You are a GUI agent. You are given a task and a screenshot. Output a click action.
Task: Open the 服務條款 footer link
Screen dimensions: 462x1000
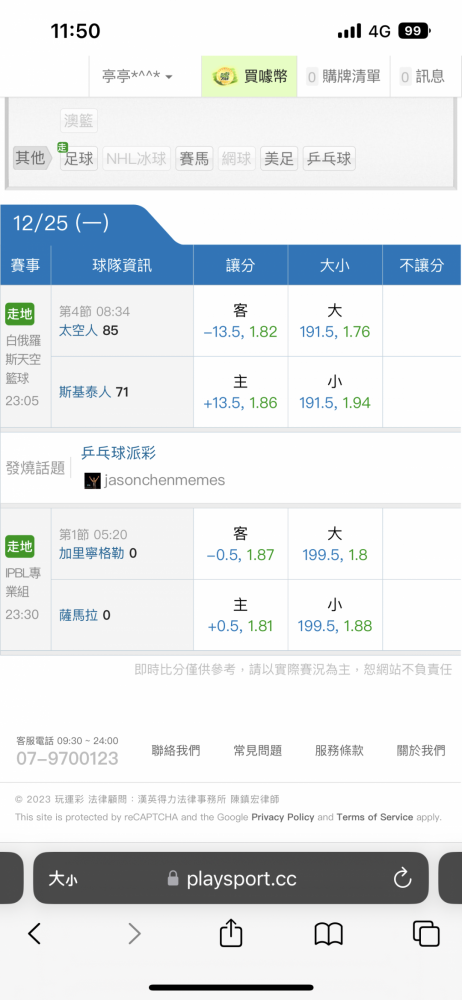(x=339, y=750)
